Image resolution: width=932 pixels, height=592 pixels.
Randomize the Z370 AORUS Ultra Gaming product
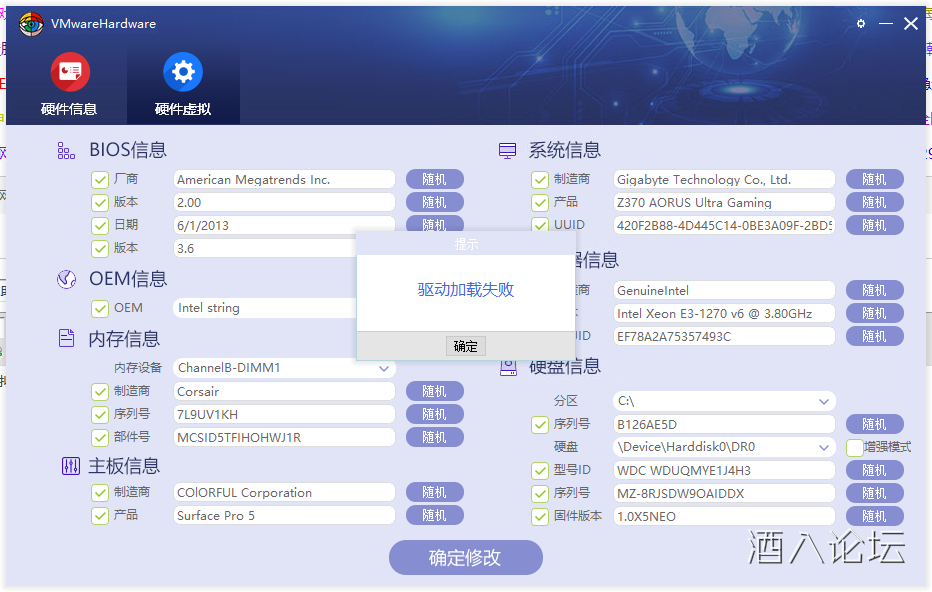point(874,203)
